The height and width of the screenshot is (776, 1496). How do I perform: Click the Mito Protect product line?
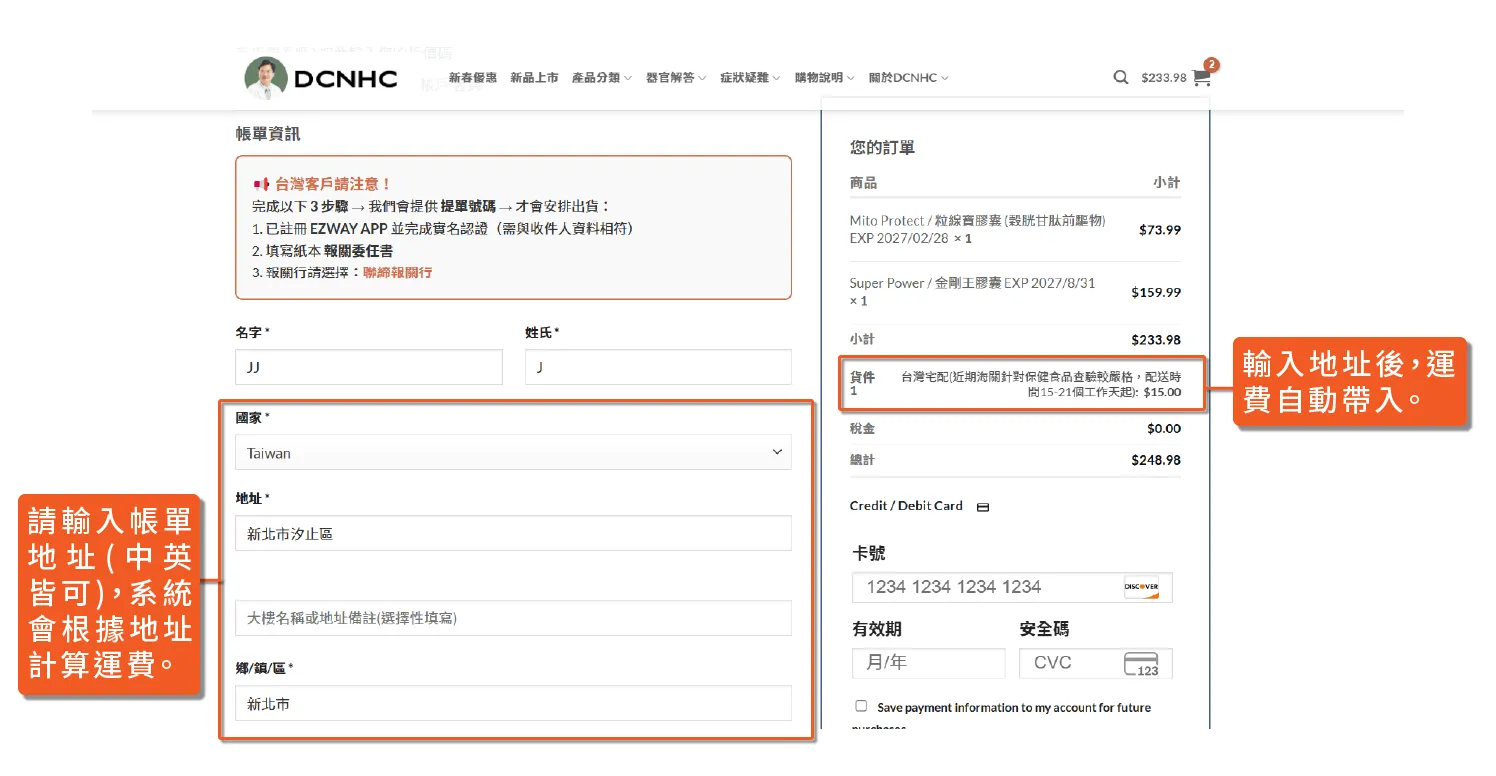pos(978,229)
